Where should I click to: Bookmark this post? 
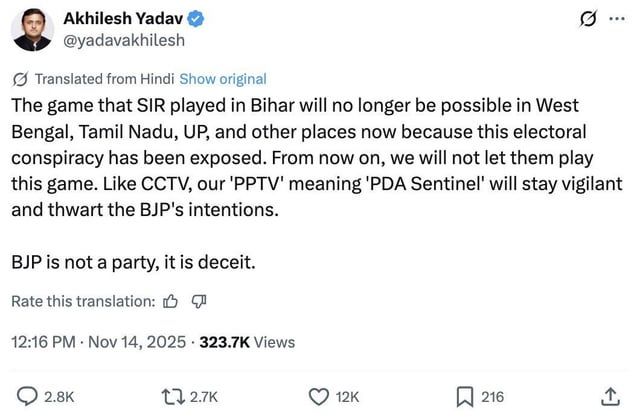pos(464,397)
